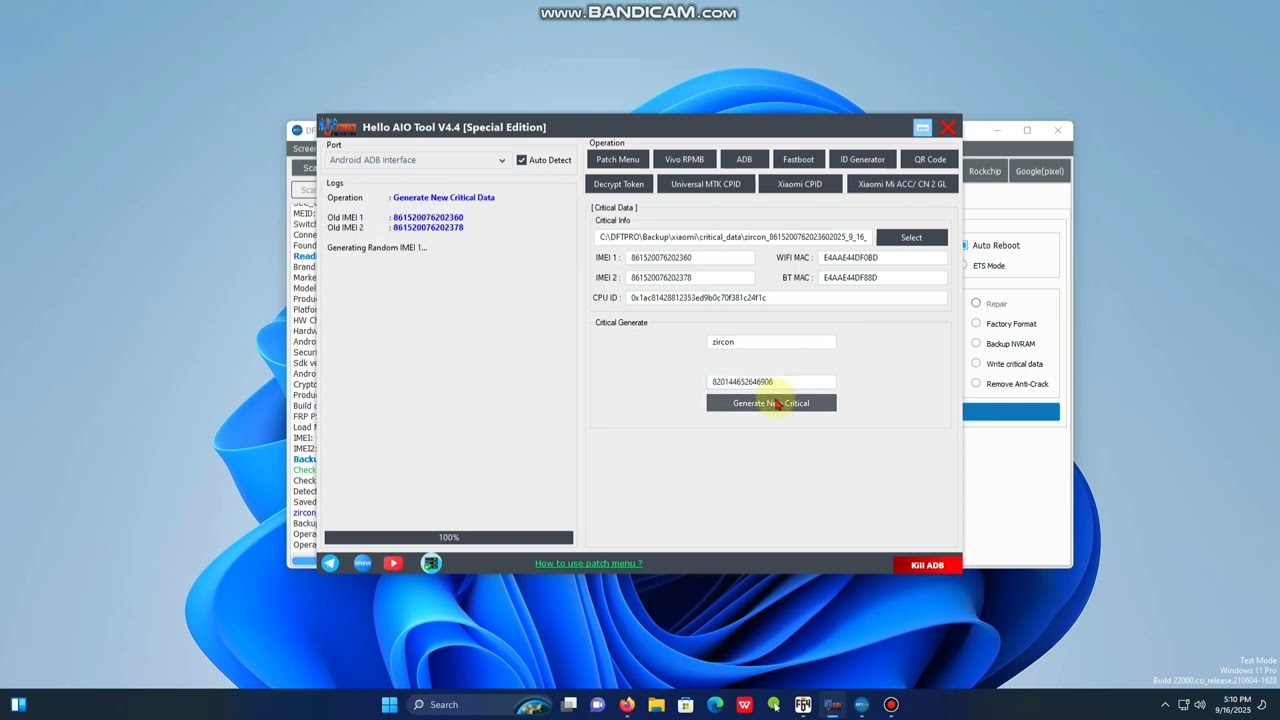Minimize Hello AIO Tool with blue icon

pos(922,127)
